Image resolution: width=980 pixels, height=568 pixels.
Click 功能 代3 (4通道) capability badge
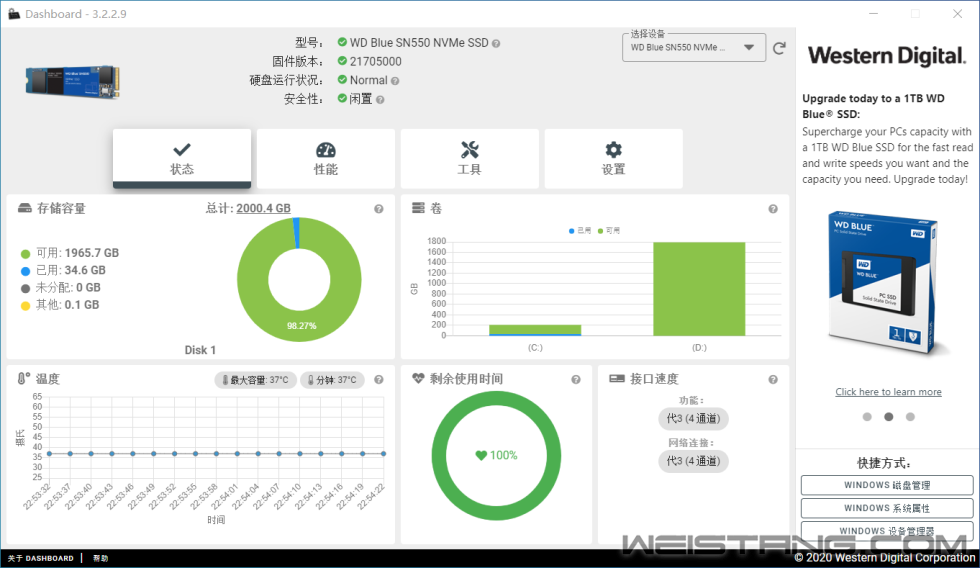(693, 419)
